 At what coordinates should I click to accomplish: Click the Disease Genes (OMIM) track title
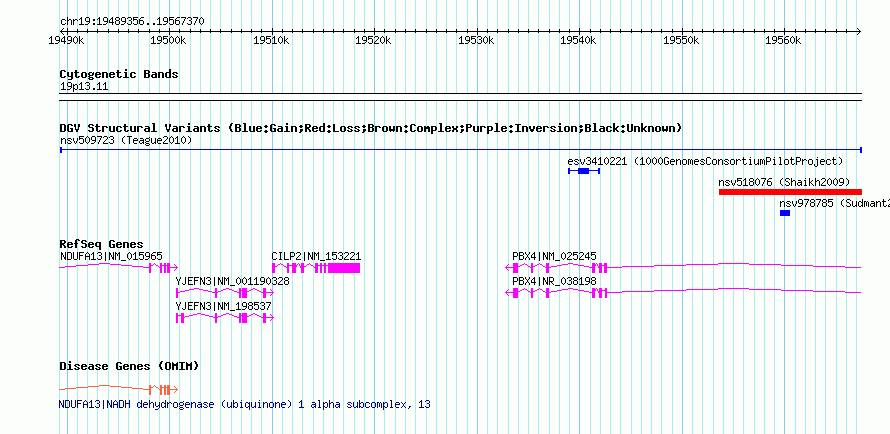(129, 366)
